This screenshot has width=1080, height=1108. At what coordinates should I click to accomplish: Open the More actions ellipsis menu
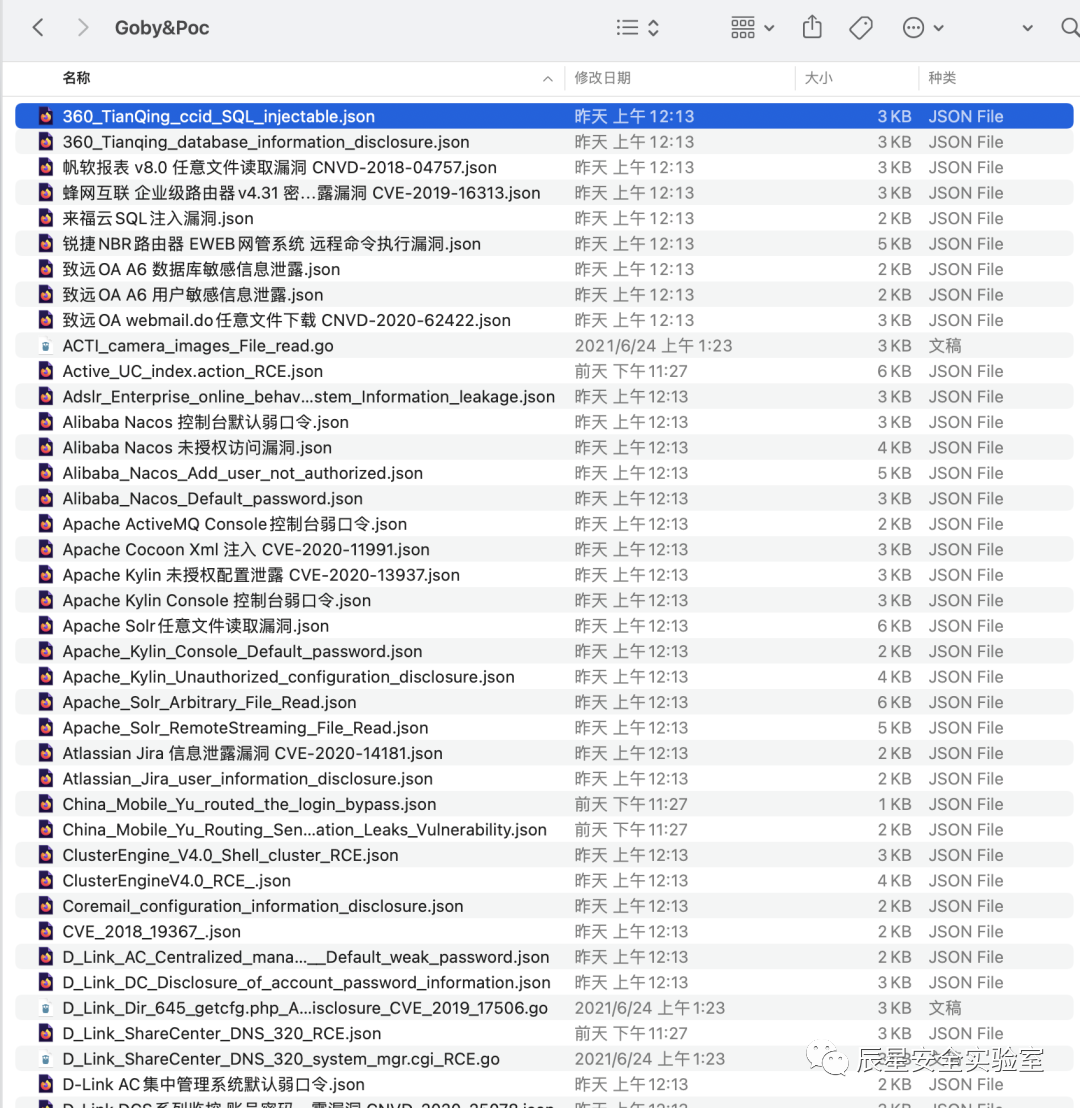point(922,28)
